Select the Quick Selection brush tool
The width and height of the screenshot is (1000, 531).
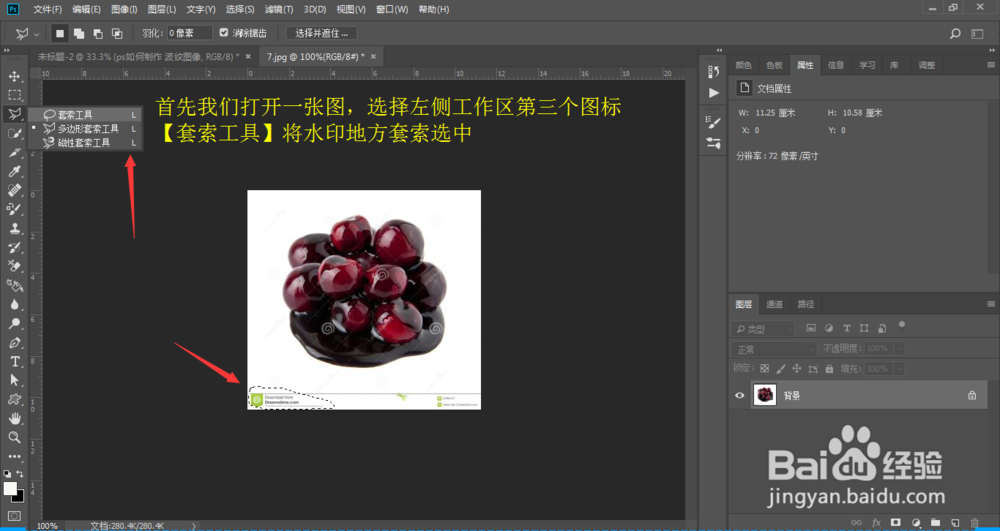click(x=14, y=134)
